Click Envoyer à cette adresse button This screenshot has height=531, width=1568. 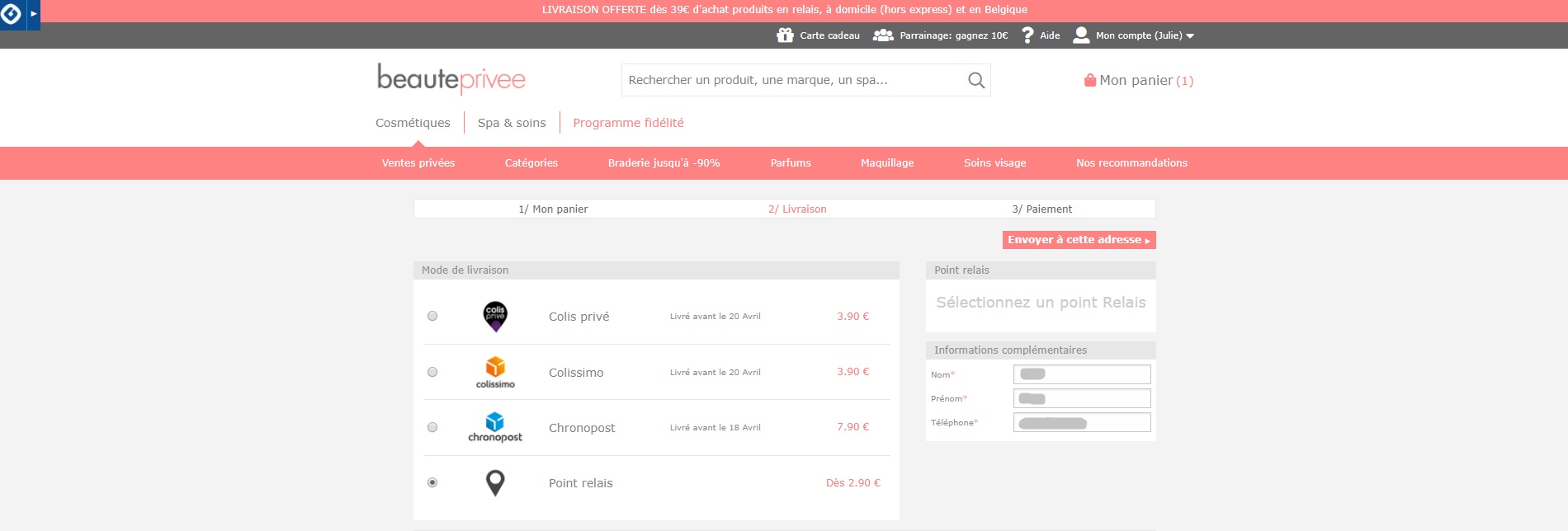point(1079,240)
